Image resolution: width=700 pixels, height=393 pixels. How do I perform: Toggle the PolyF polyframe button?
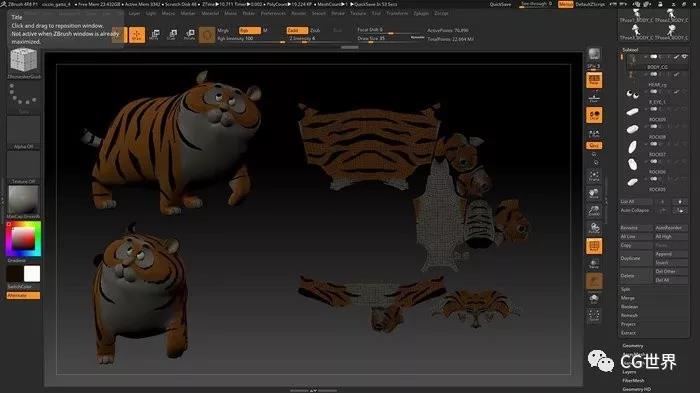point(594,246)
